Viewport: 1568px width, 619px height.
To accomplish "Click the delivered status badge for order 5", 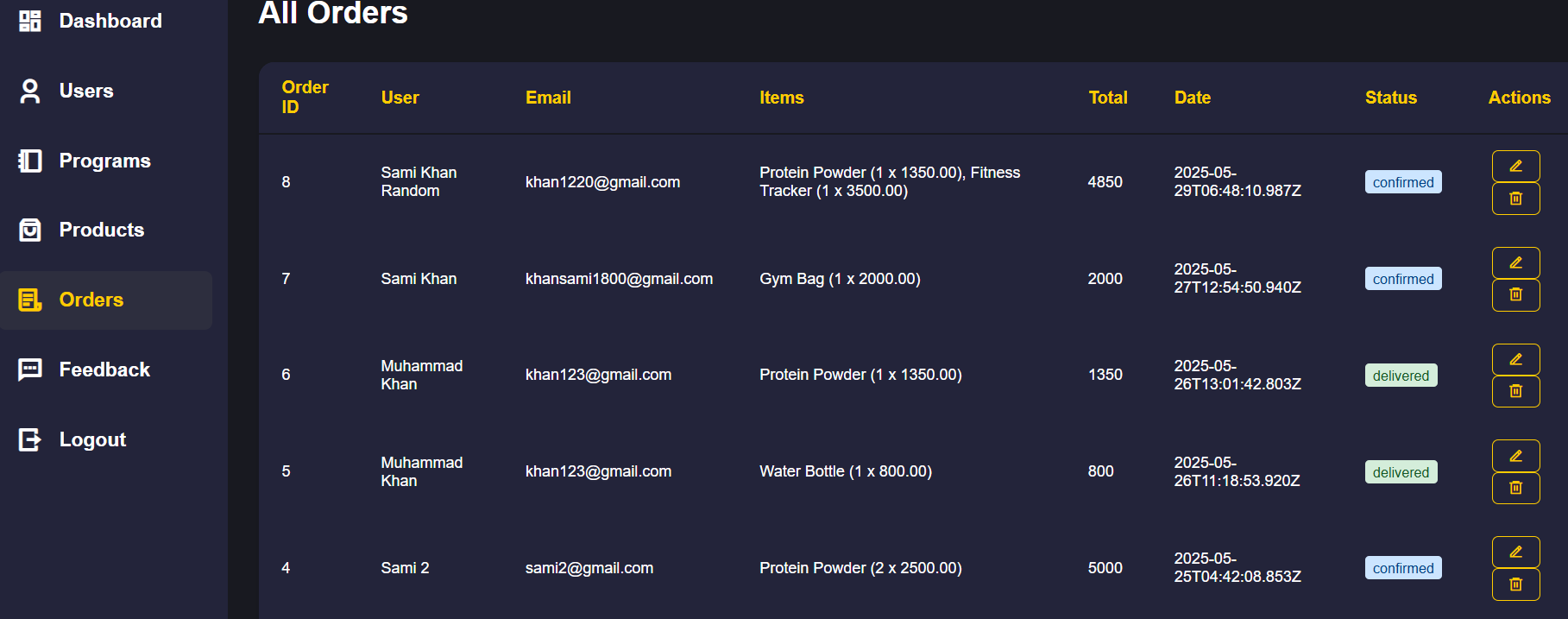I will pos(1401,472).
